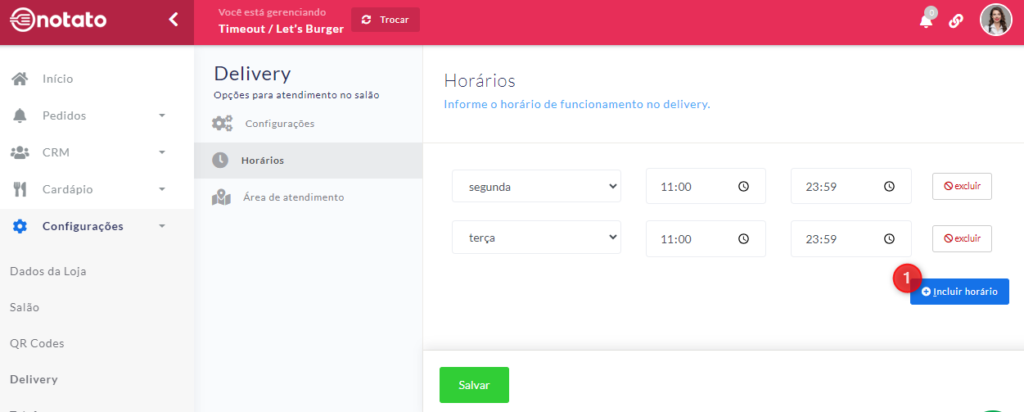The width and height of the screenshot is (1024, 412).
Task: Click the terça start time field
Action: click(x=692, y=239)
